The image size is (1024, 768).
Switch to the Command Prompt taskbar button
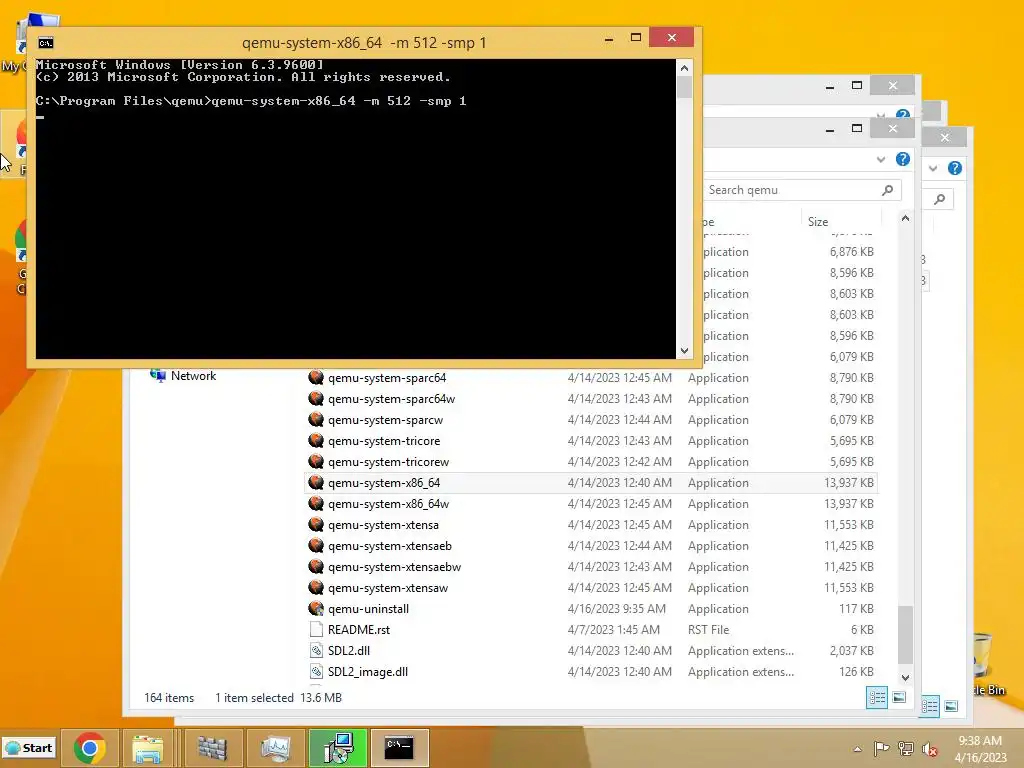tap(400, 748)
